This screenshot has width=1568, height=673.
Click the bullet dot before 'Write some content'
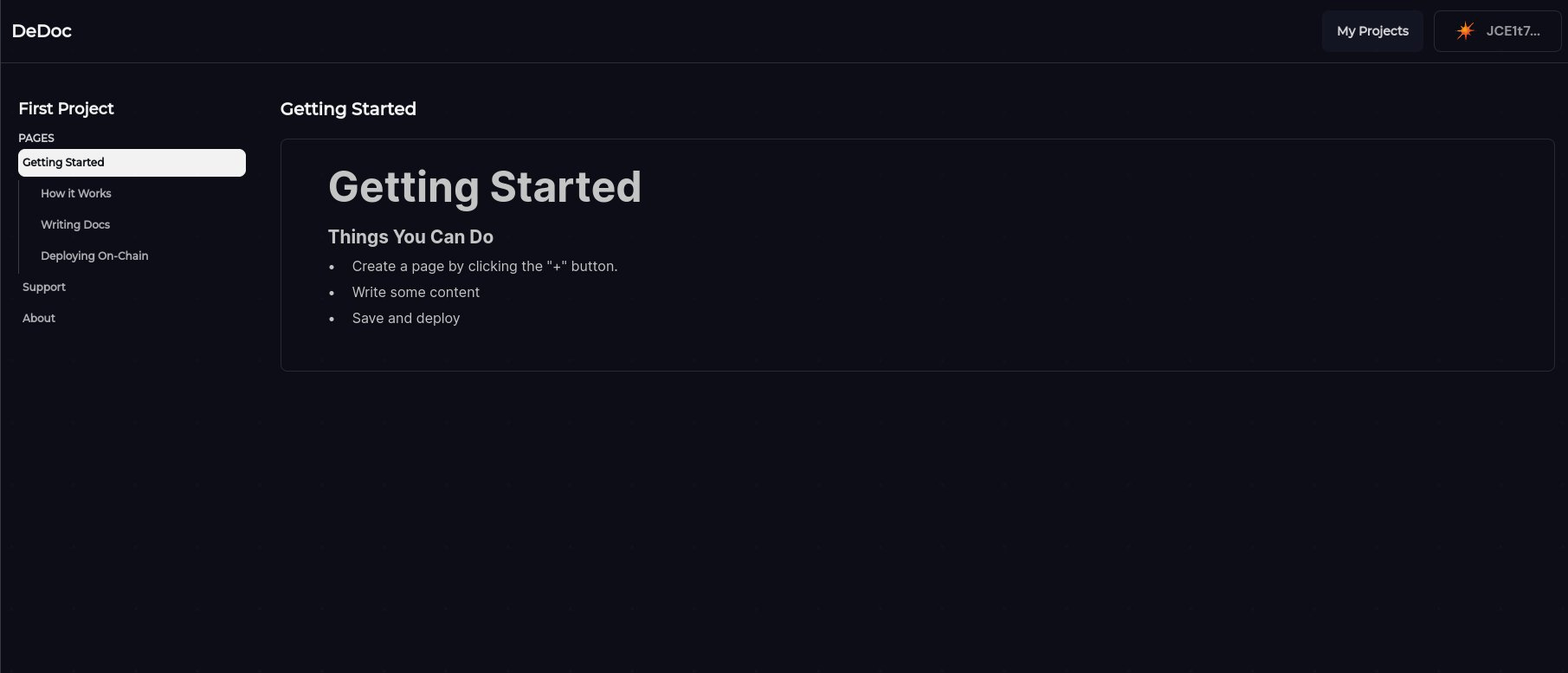tap(332, 294)
